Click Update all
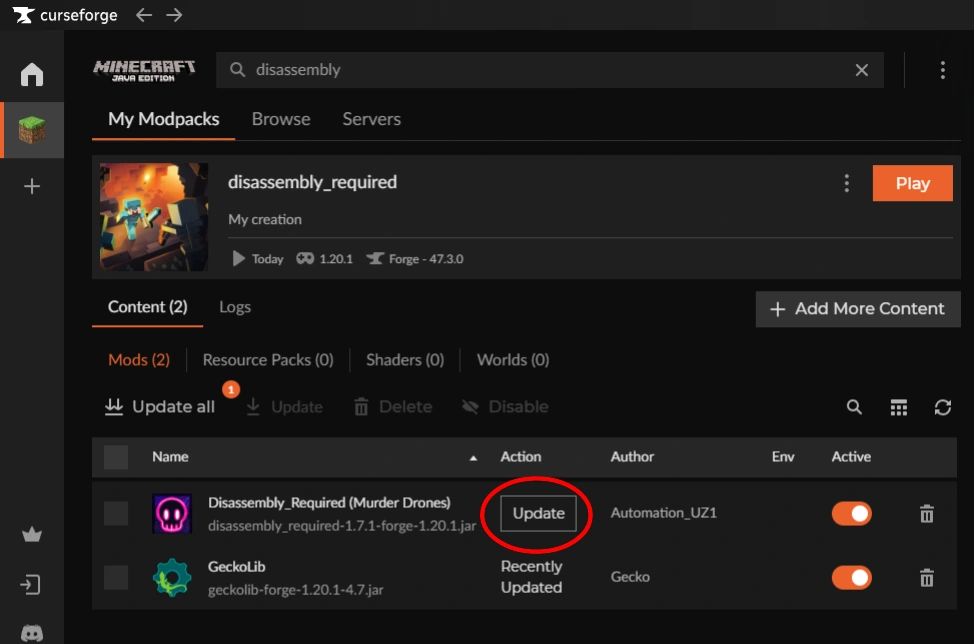The height and width of the screenshot is (644, 976). 159,407
